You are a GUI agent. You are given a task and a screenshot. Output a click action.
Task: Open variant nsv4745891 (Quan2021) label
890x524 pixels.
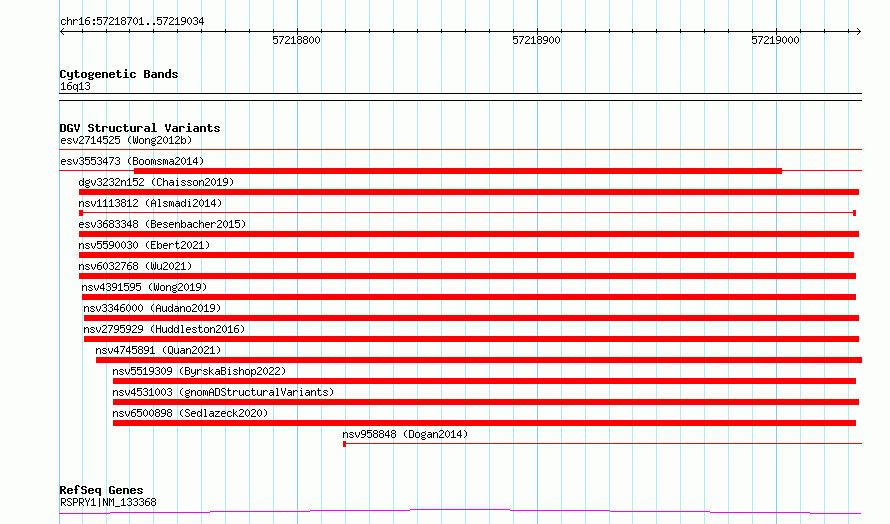(158, 350)
